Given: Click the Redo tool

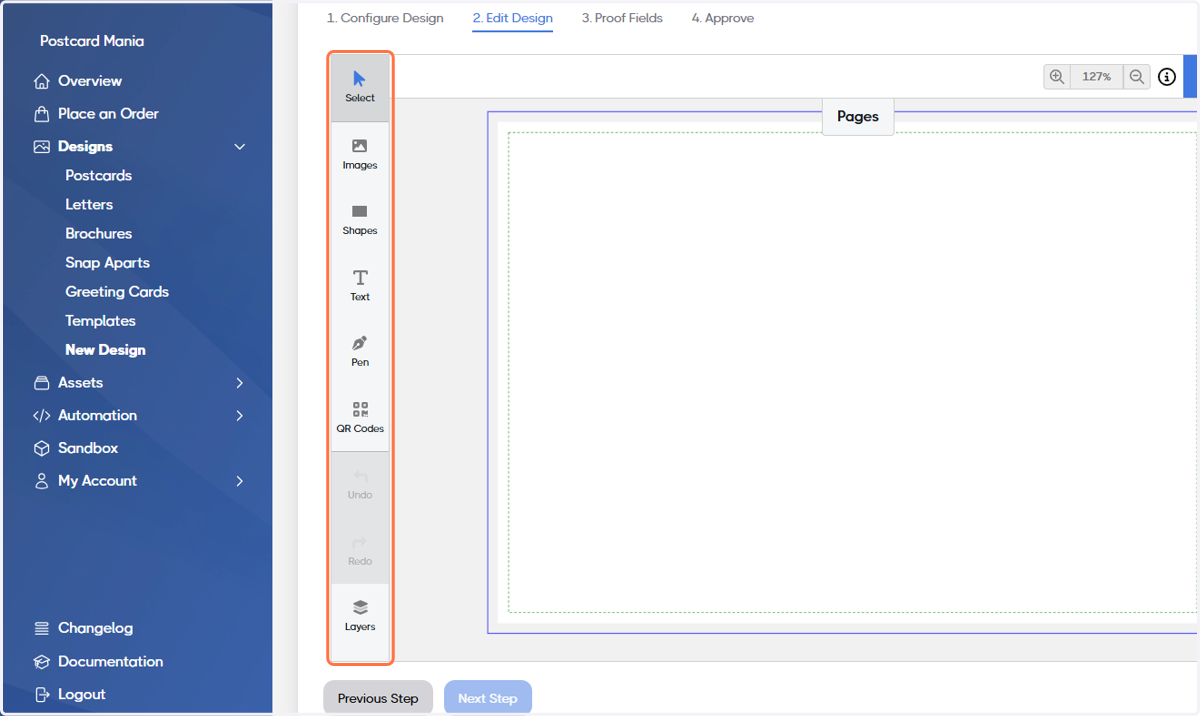Looking at the screenshot, I should [360, 550].
